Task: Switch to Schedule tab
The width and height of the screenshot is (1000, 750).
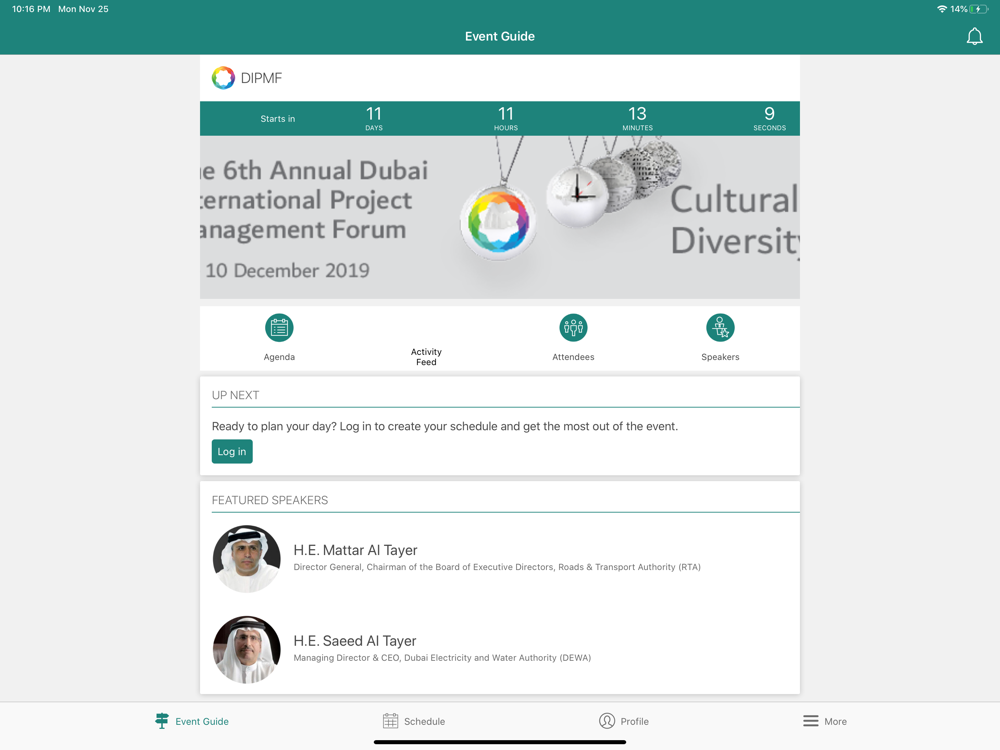Action: pyautogui.click(x=414, y=721)
